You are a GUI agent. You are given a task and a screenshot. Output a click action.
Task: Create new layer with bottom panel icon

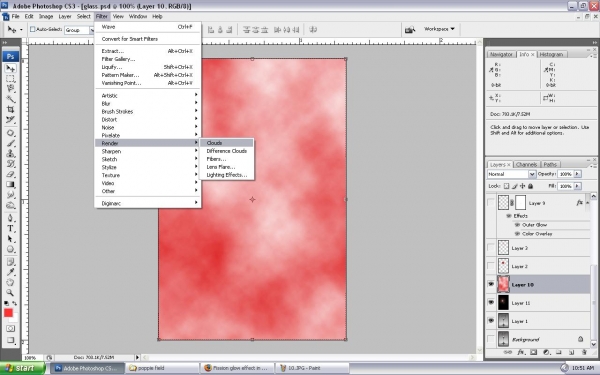click(x=571, y=352)
